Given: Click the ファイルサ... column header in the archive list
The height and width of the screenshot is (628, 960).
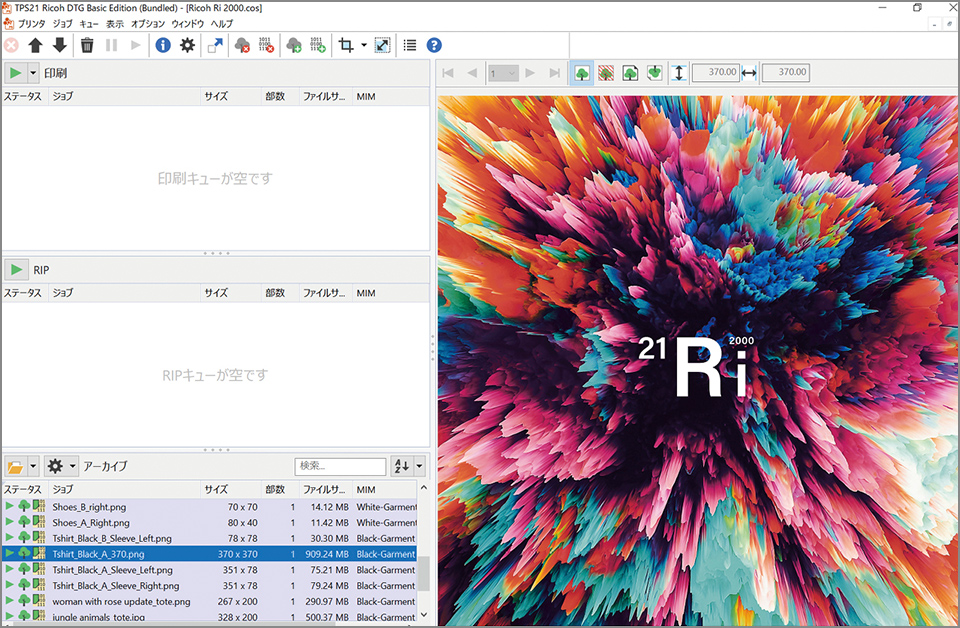Looking at the screenshot, I should pyautogui.click(x=324, y=490).
